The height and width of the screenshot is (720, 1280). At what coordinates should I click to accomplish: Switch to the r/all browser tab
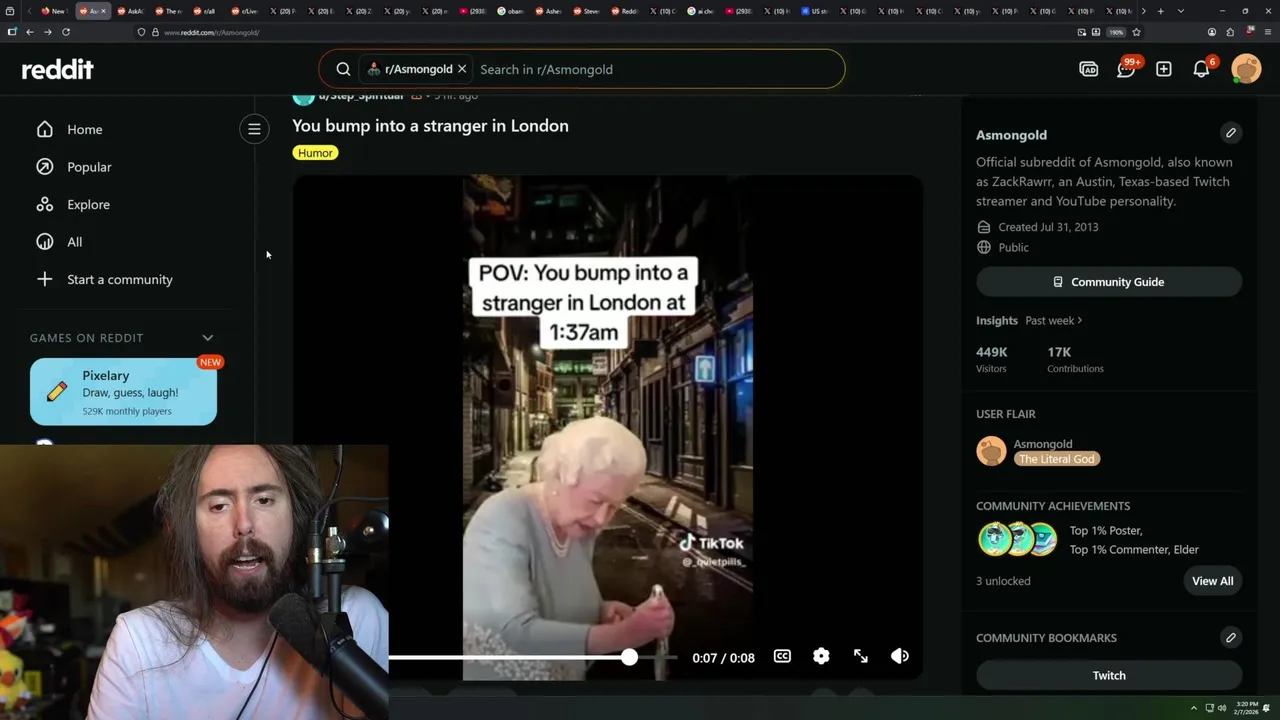click(x=206, y=11)
